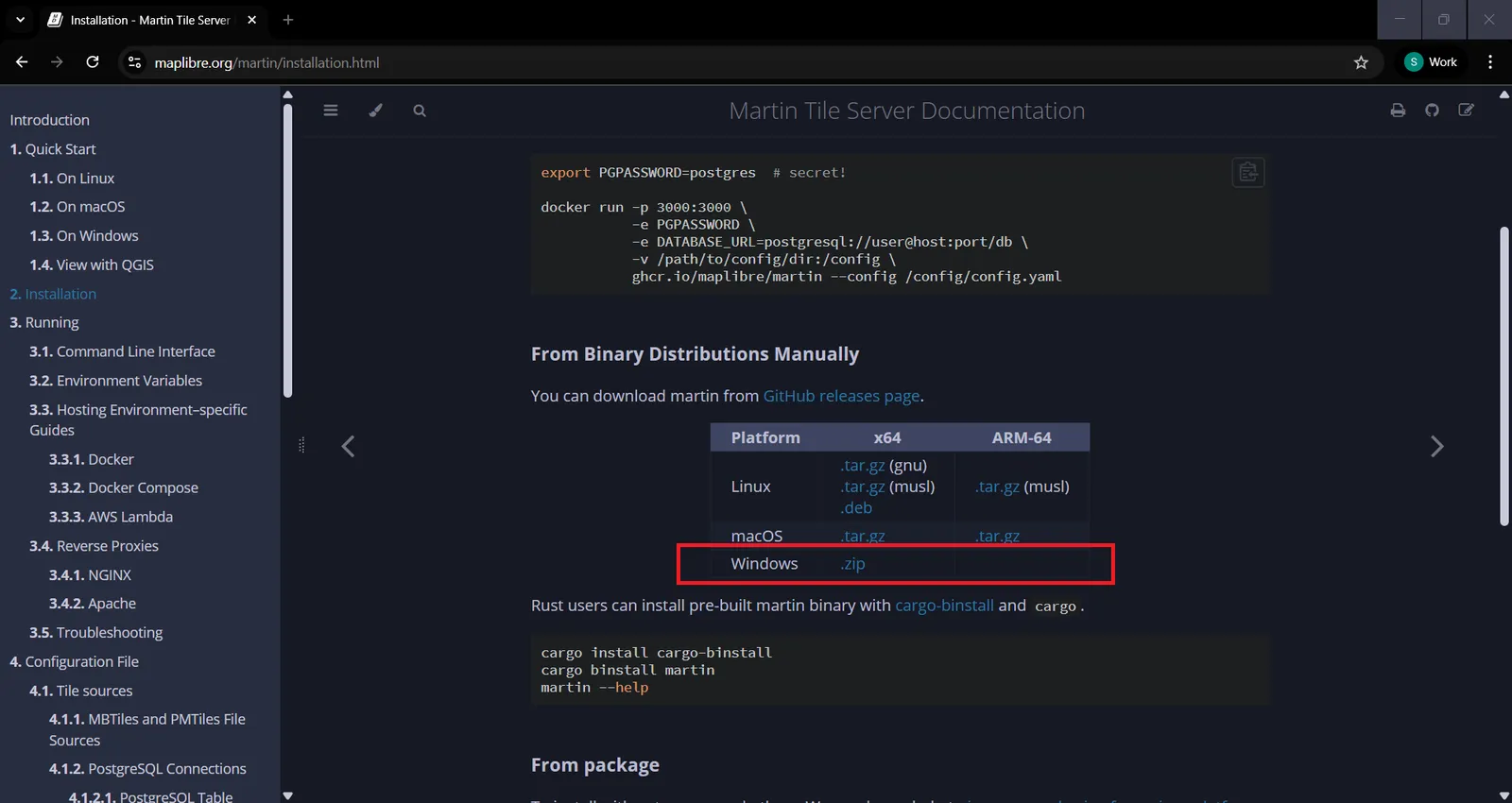Download the Linux .deb package link
The width and height of the screenshot is (1512, 803).
[x=856, y=507]
